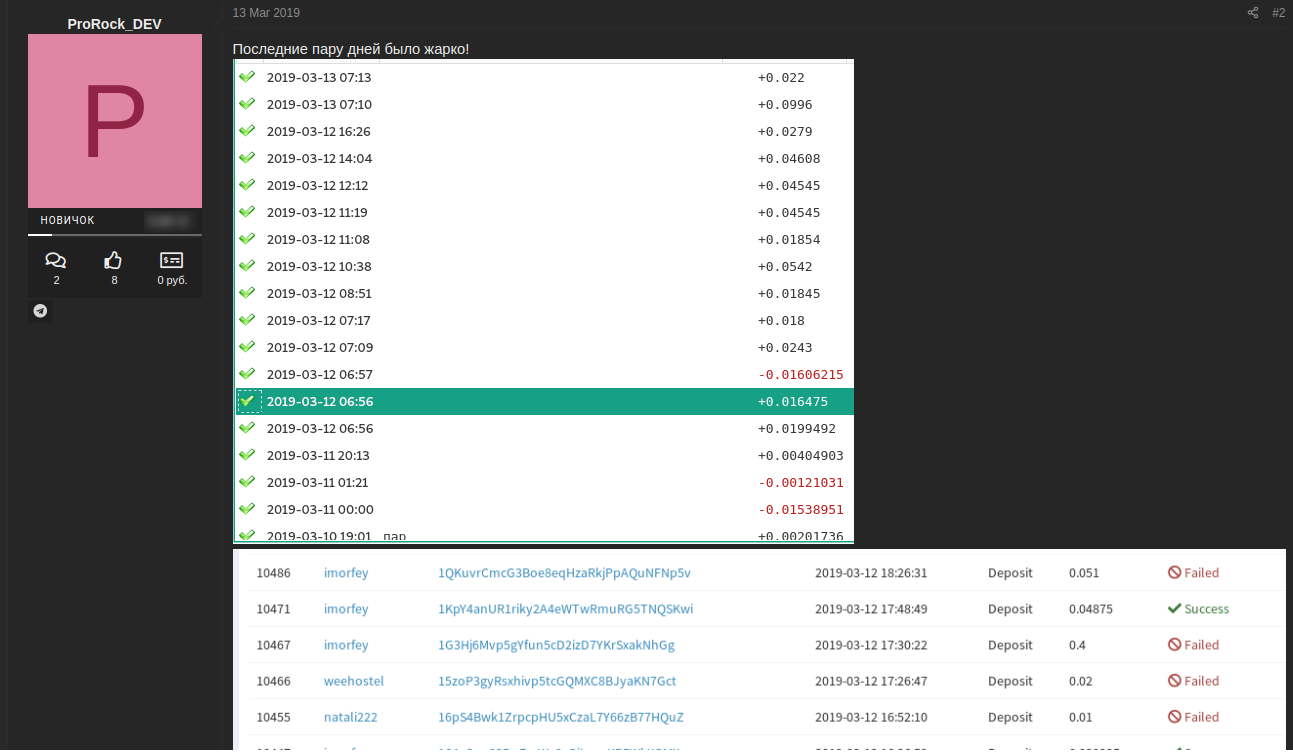
Task: Click the 13 Mar 2019 post date
Action: pos(266,13)
